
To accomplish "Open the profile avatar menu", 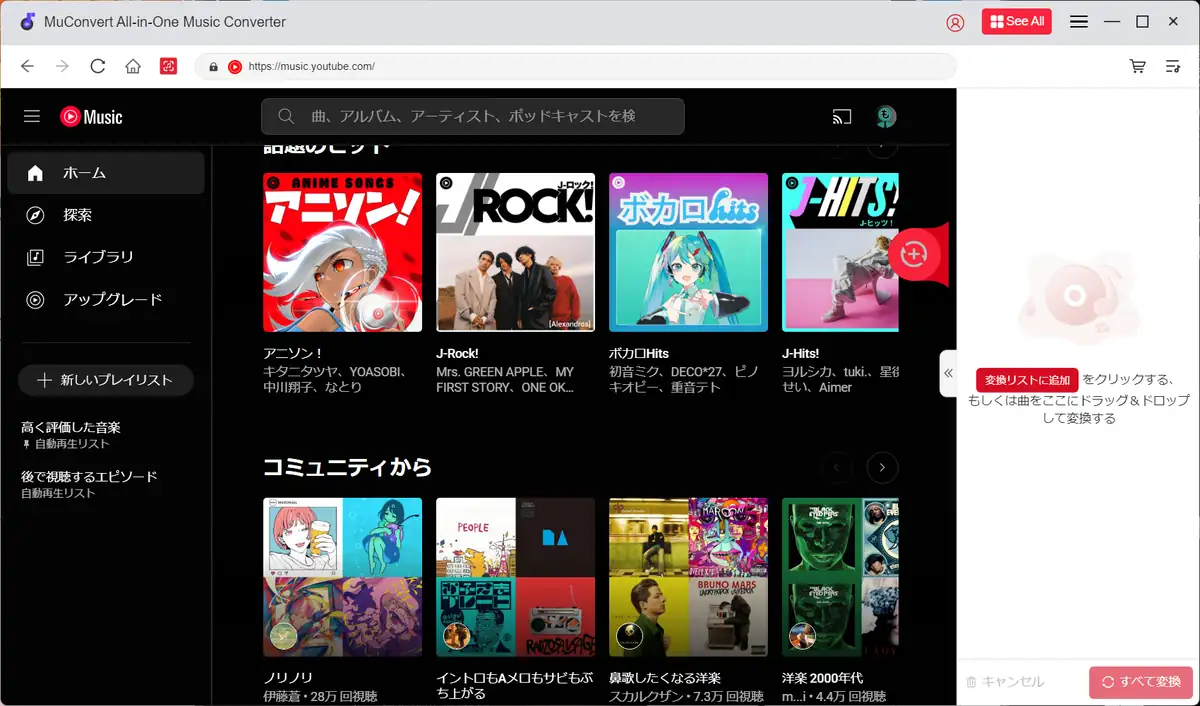I will [x=886, y=117].
